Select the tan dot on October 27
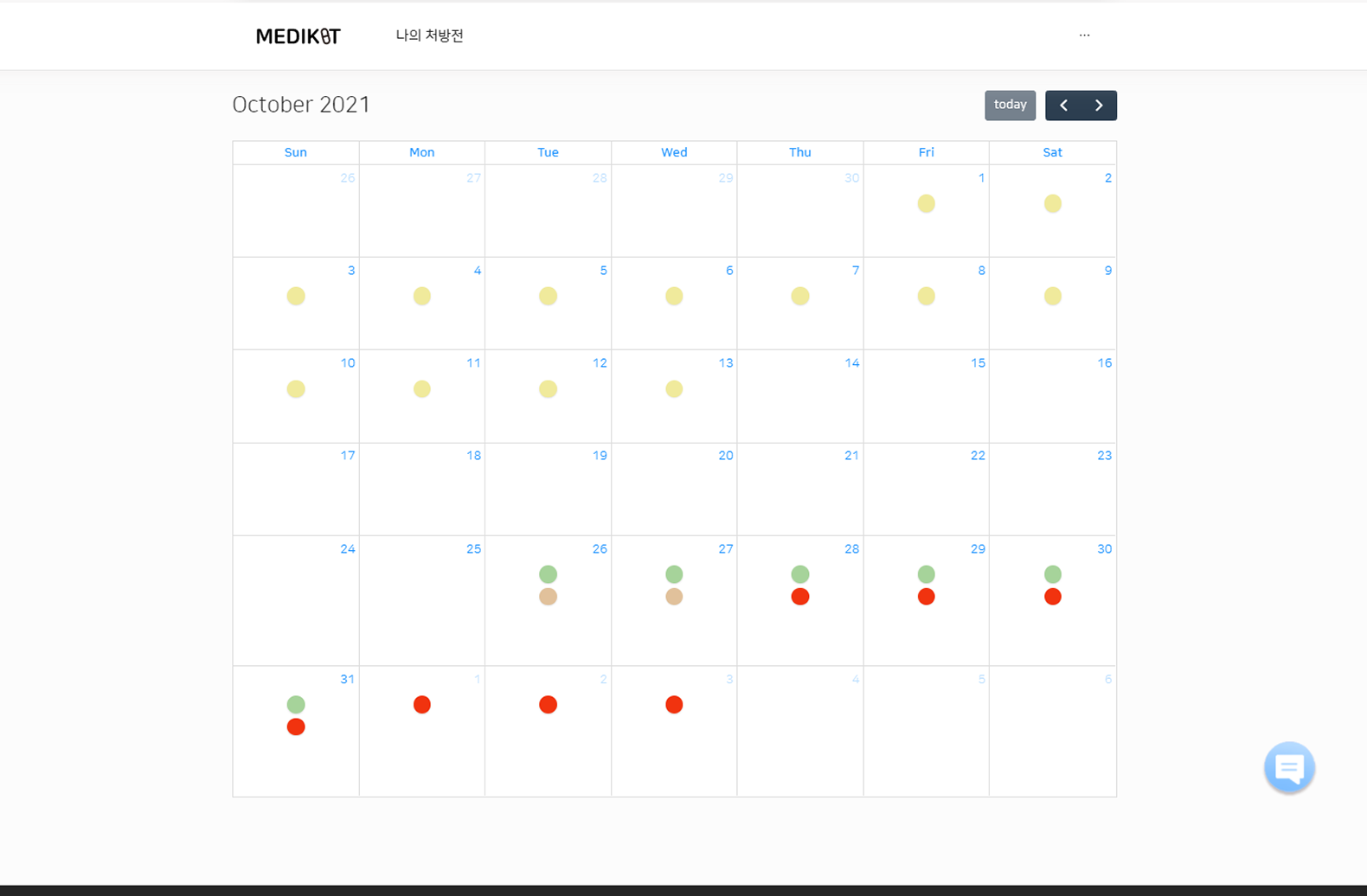The height and width of the screenshot is (896, 1367). pyautogui.click(x=674, y=597)
